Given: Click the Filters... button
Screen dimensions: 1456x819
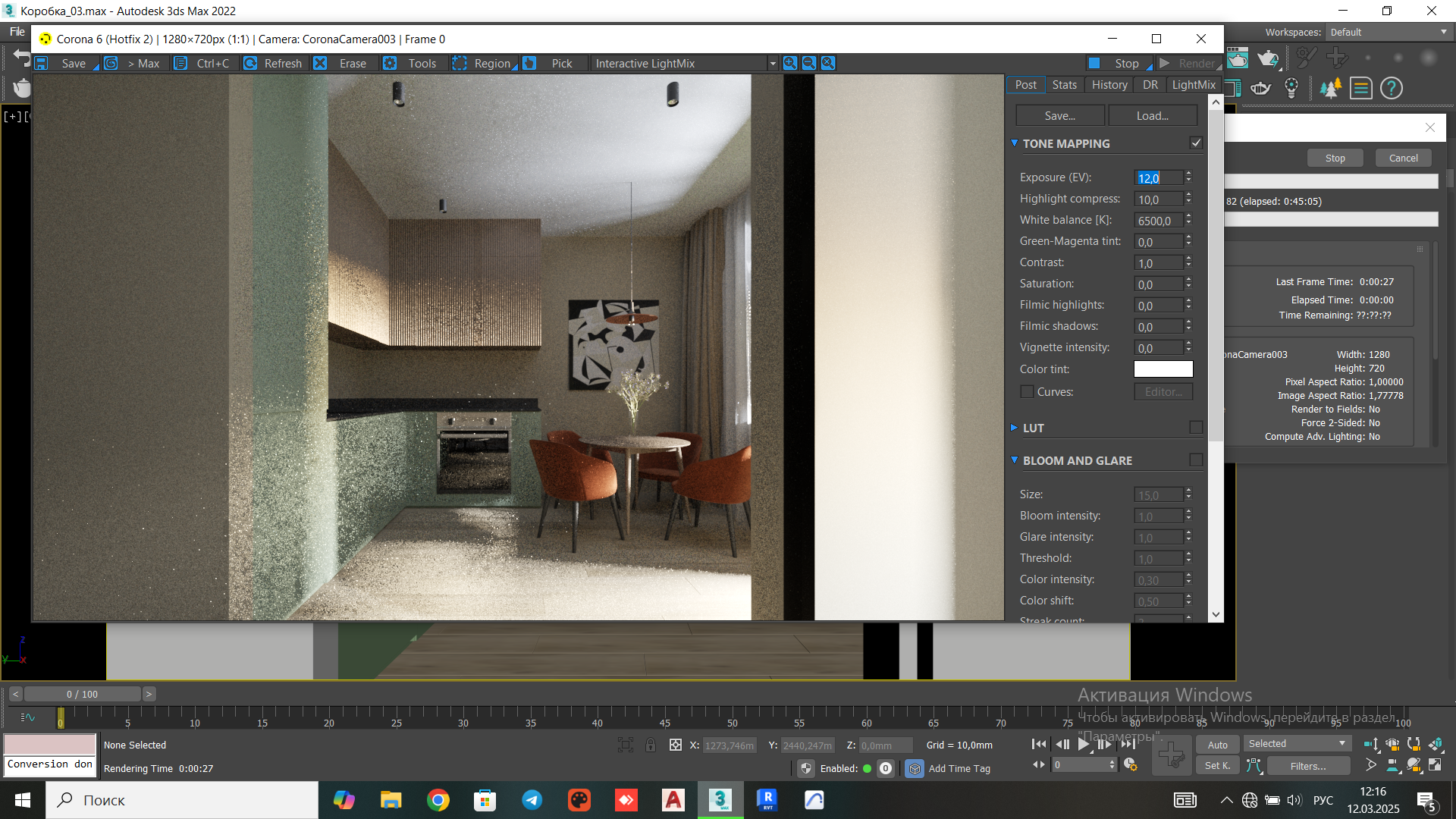Looking at the screenshot, I should pos(1308,766).
